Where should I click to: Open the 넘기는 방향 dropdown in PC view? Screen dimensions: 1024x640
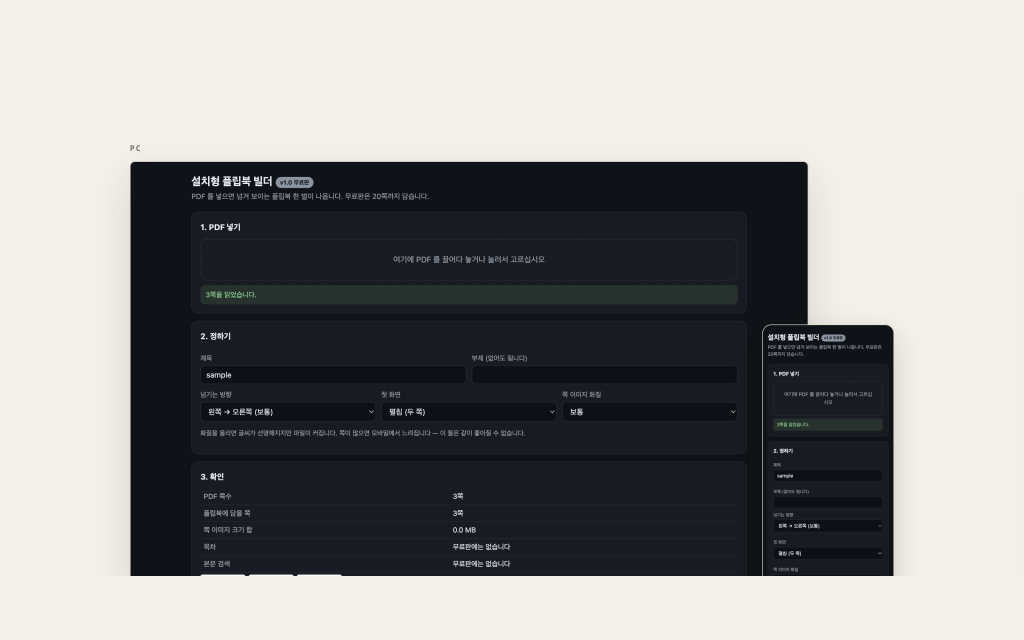pyautogui.click(x=288, y=412)
